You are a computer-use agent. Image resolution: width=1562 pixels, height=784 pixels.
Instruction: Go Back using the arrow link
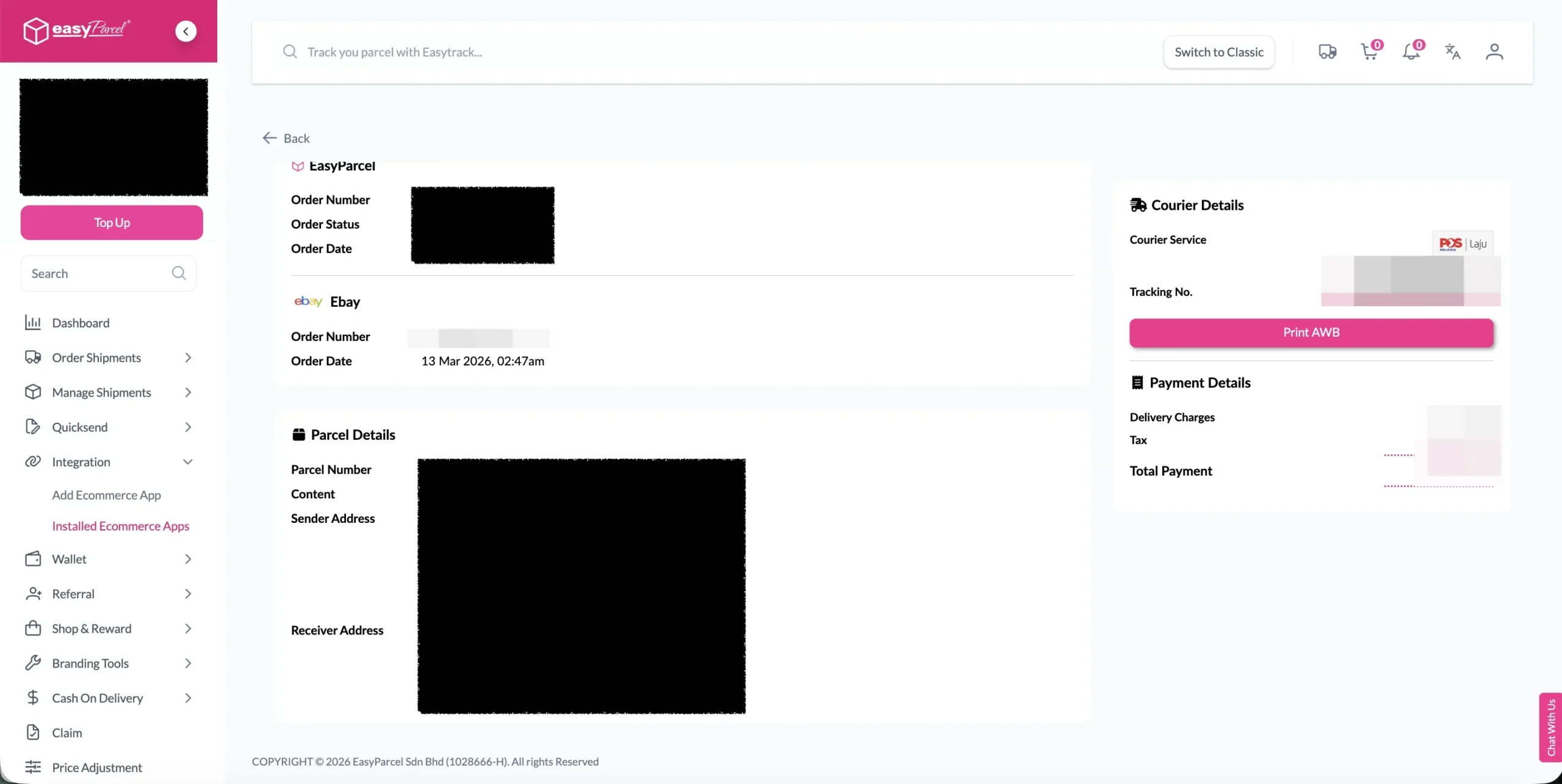click(286, 138)
